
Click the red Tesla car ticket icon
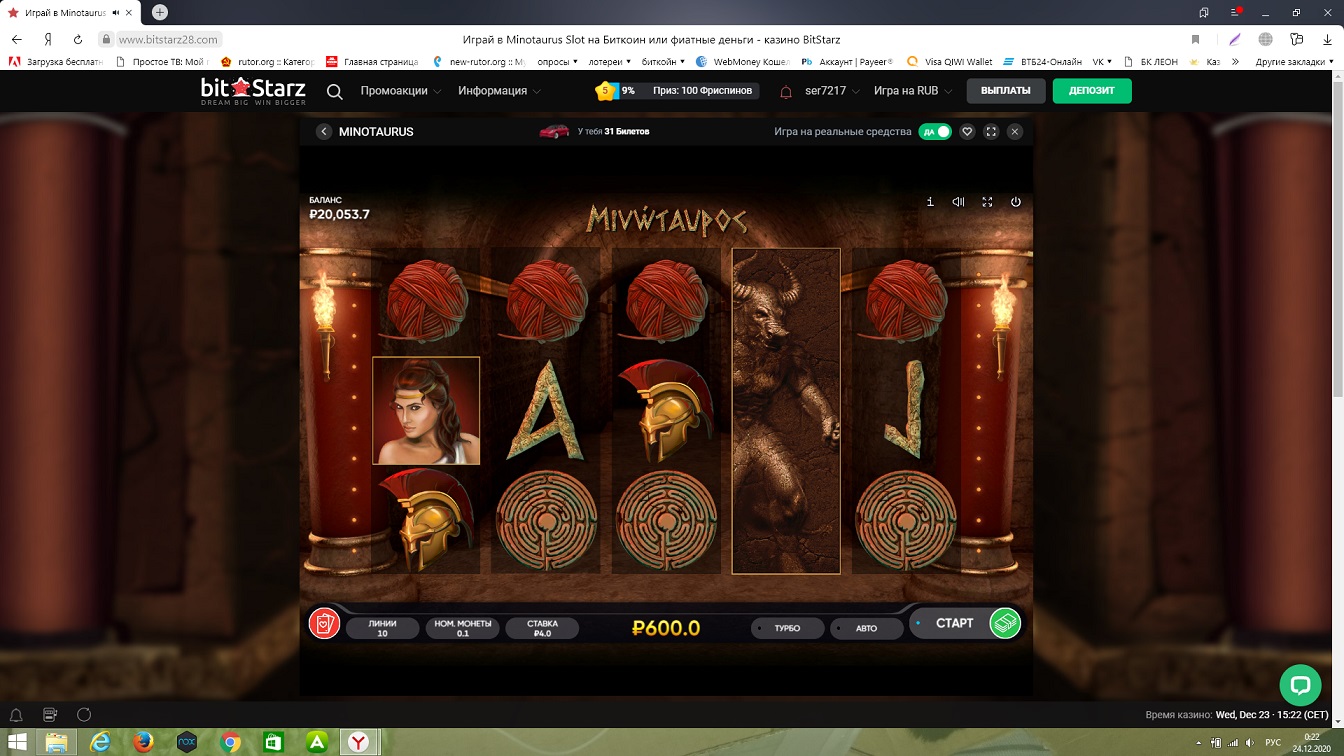pos(553,131)
